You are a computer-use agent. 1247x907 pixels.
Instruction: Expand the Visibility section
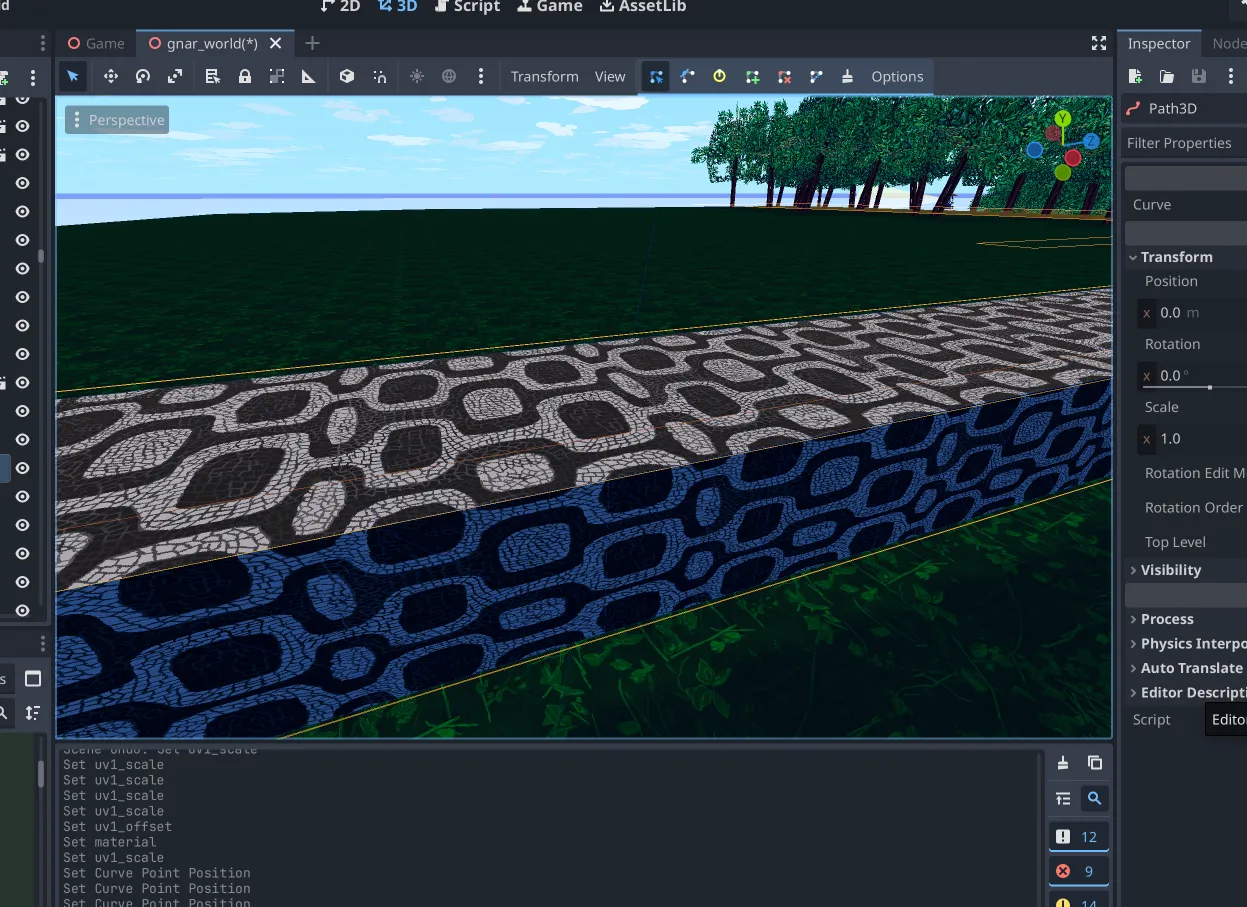[x=1185, y=570]
